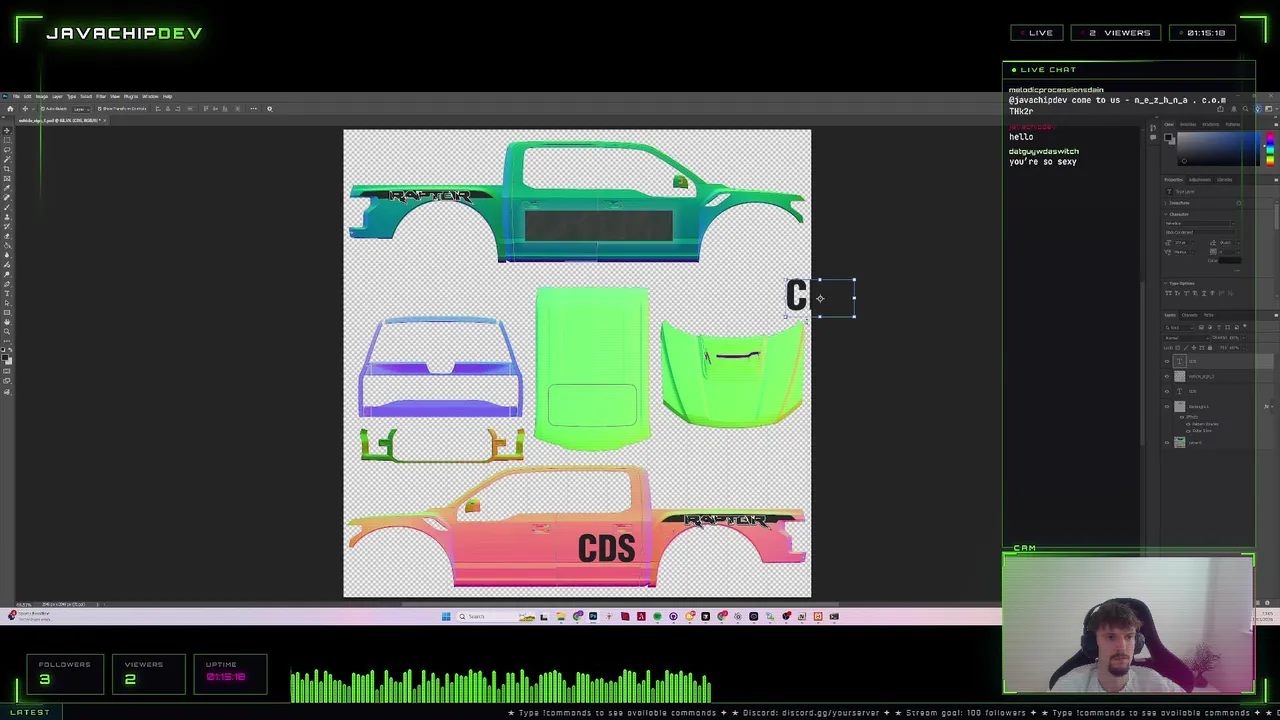The image size is (1280, 720).
Task: Enable the Auto-Select checkbox
Action: tap(43, 109)
